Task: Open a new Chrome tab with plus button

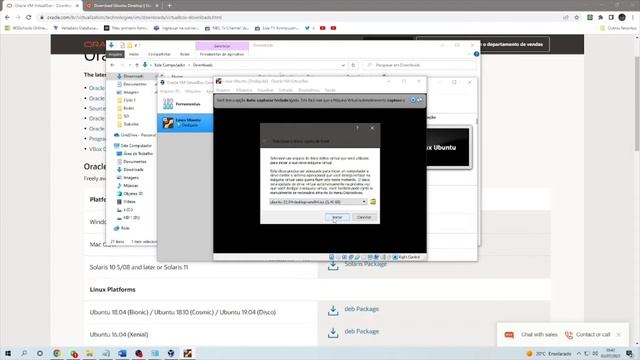Action: 169,6
